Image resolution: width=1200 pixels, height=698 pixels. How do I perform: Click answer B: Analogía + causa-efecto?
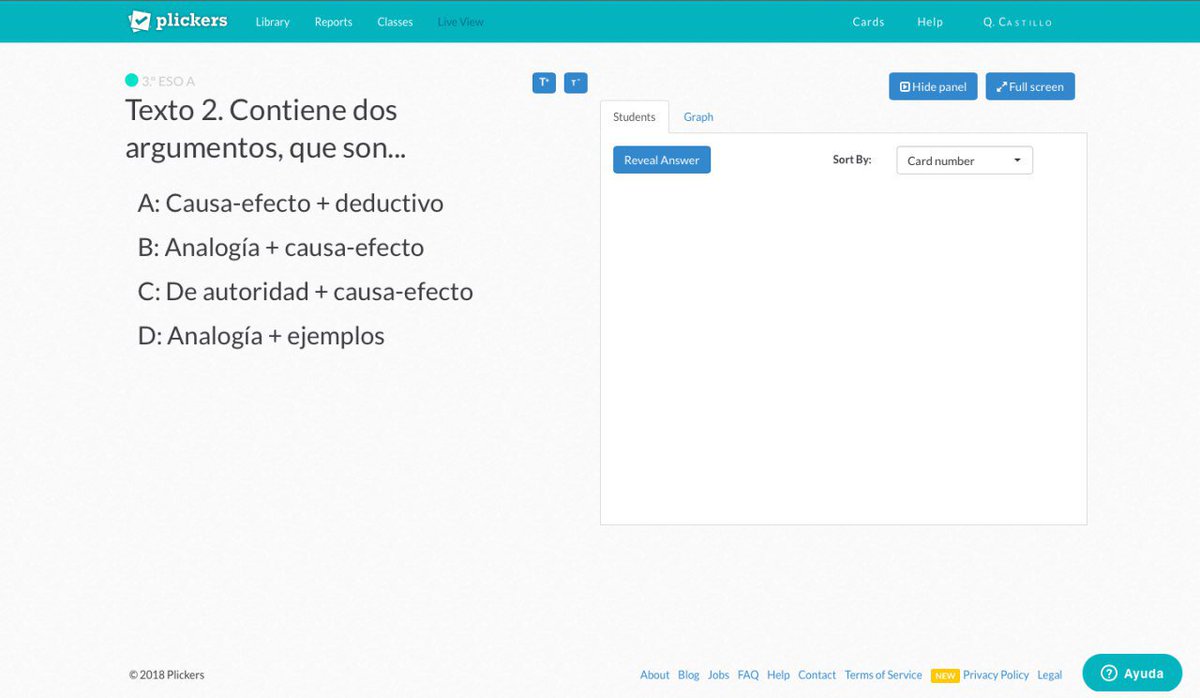point(281,247)
